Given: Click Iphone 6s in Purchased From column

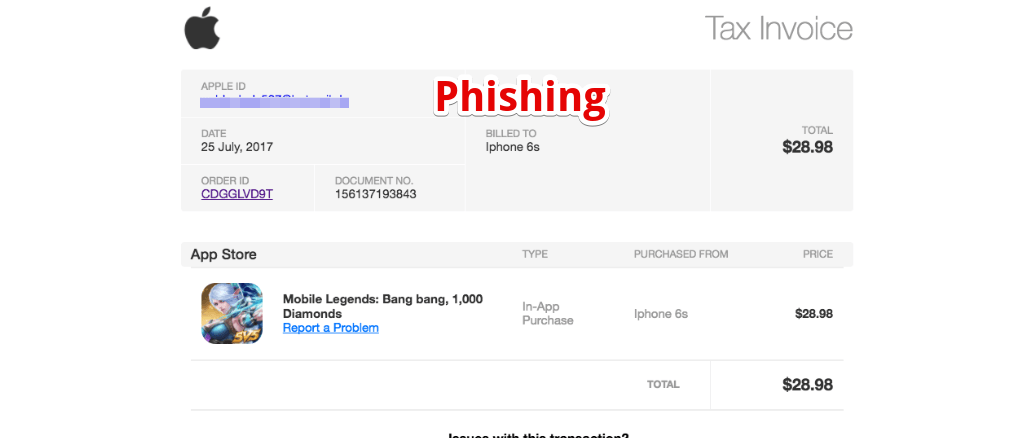Looking at the screenshot, I should (660, 314).
